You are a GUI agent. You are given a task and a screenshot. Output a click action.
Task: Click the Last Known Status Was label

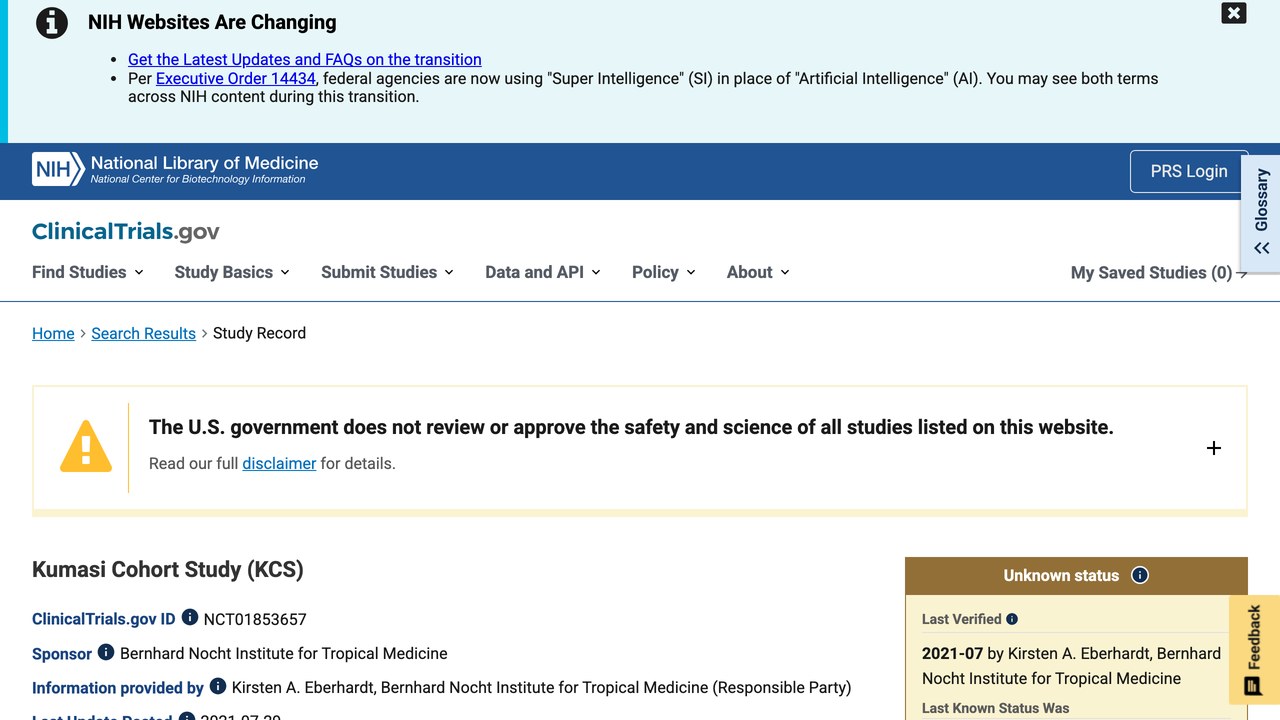(996, 708)
